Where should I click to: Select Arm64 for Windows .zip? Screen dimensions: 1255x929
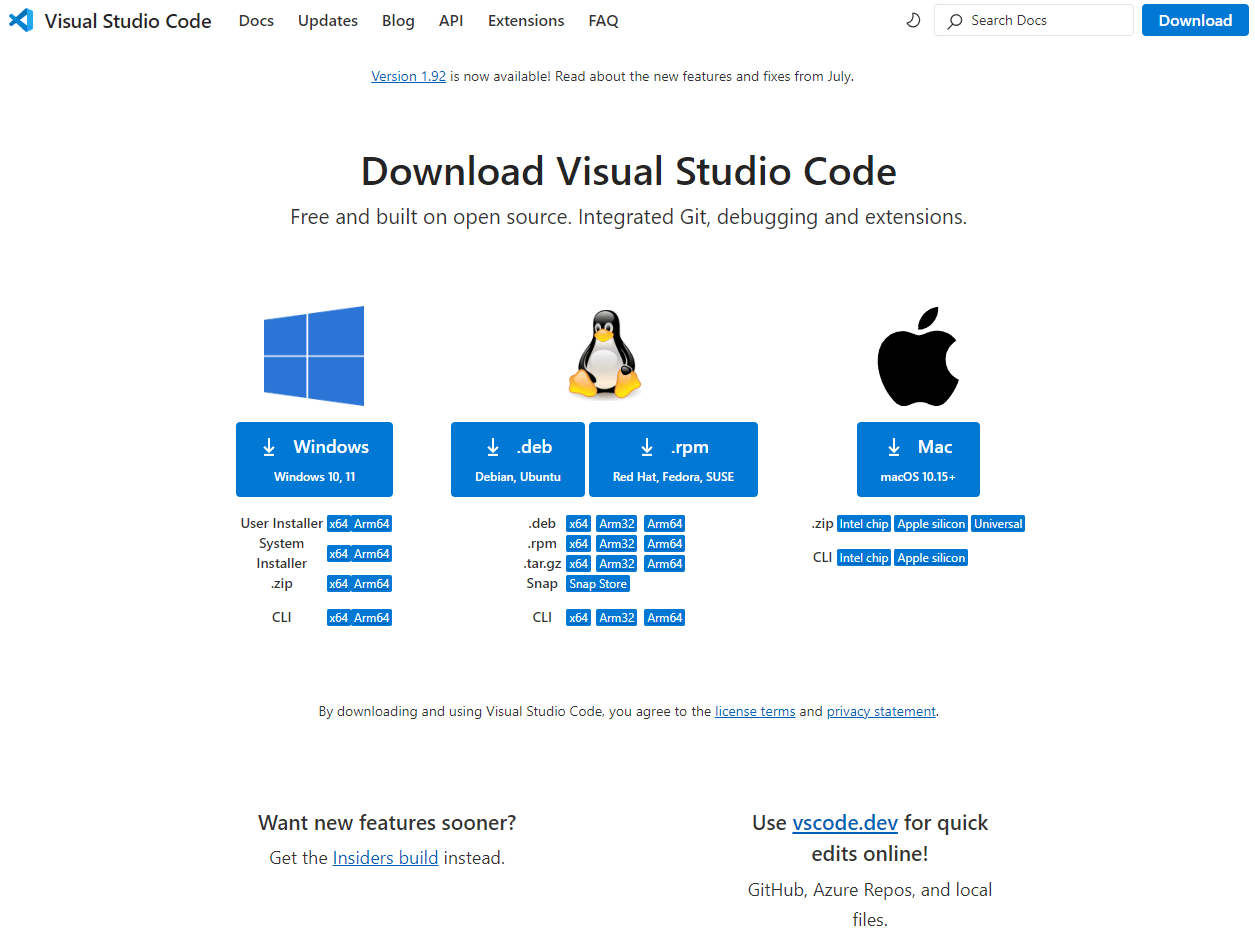[371, 584]
